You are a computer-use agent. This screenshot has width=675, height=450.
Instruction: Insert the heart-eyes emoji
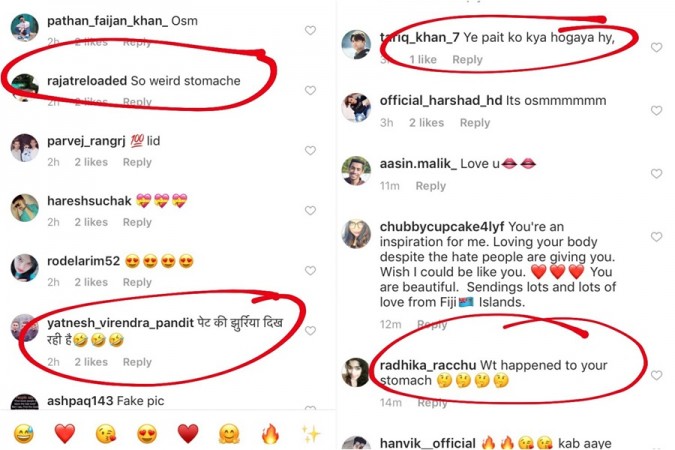147,434
